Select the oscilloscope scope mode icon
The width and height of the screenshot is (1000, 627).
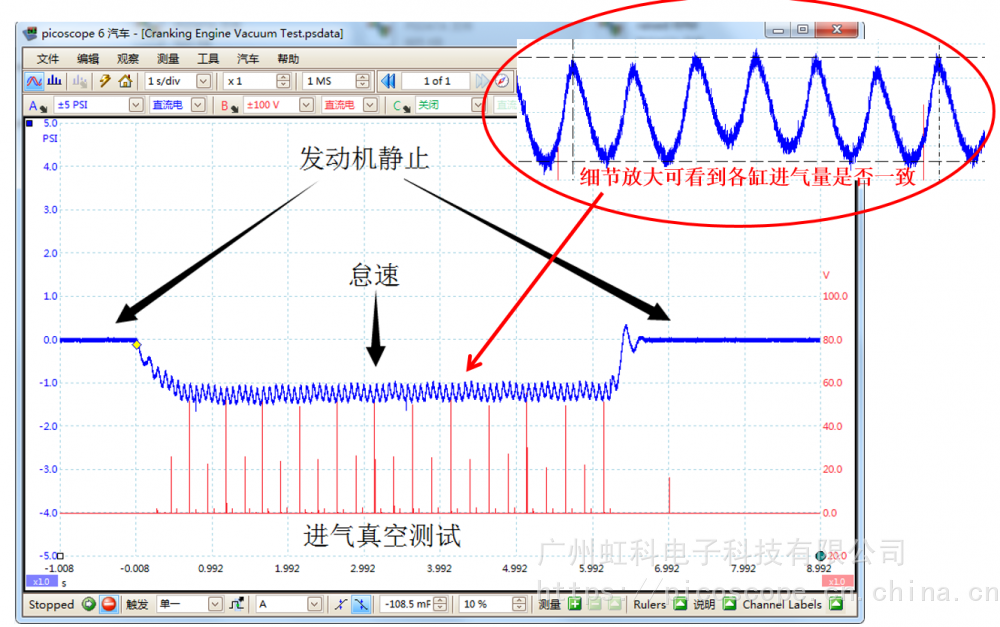(x=34, y=81)
